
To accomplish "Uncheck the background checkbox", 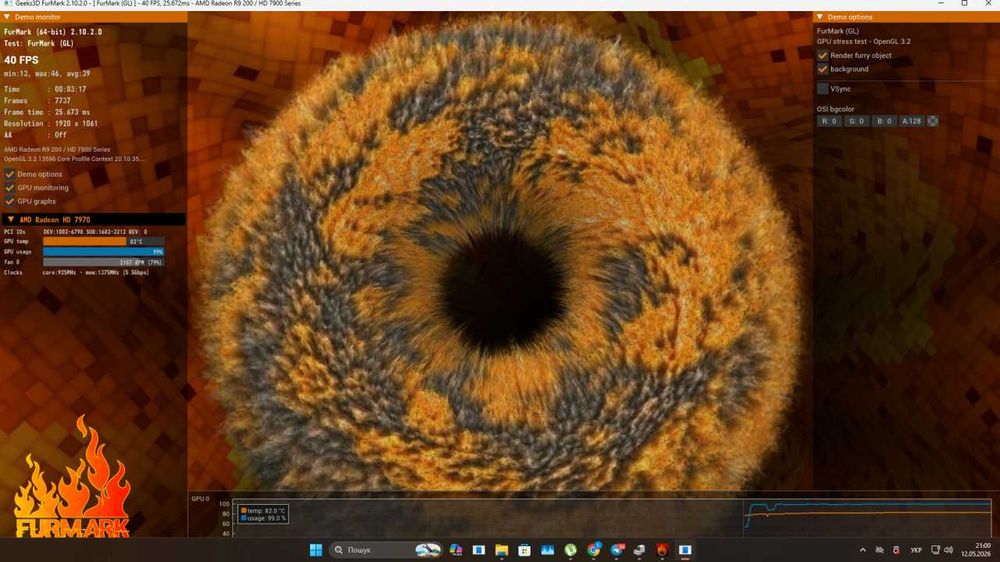I will [x=823, y=69].
